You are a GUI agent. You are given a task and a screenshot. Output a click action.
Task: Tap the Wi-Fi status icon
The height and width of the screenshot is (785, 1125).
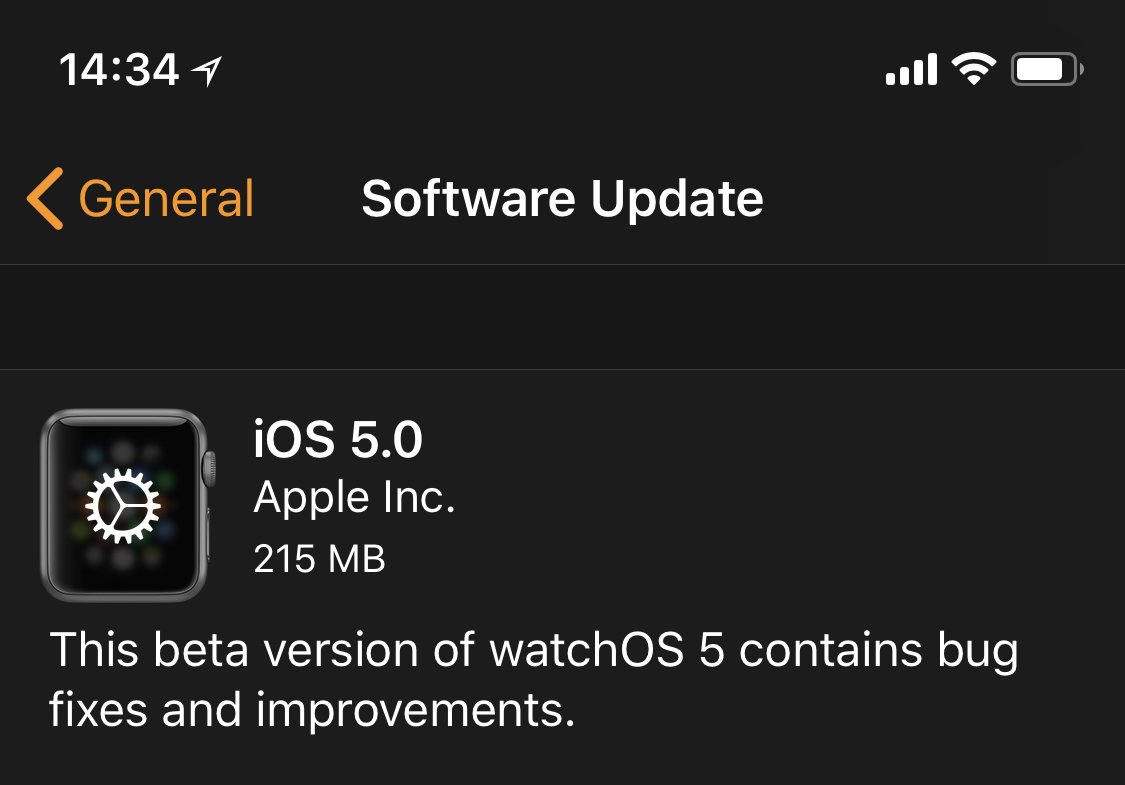pos(972,69)
